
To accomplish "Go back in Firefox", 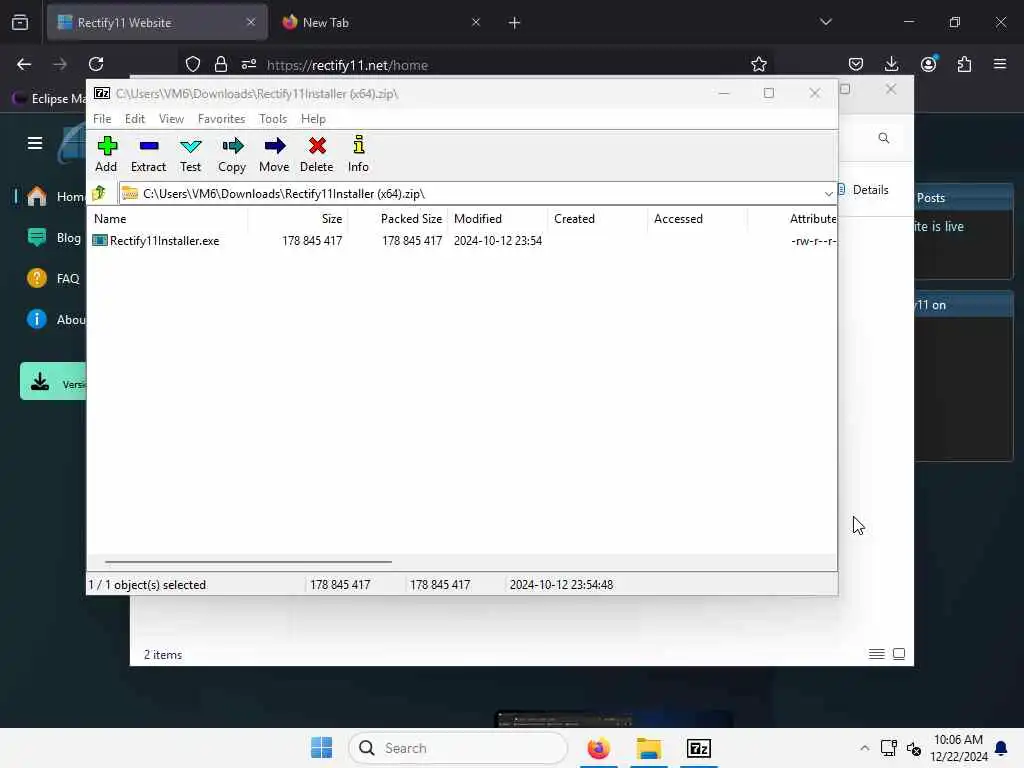I will click(x=24, y=64).
